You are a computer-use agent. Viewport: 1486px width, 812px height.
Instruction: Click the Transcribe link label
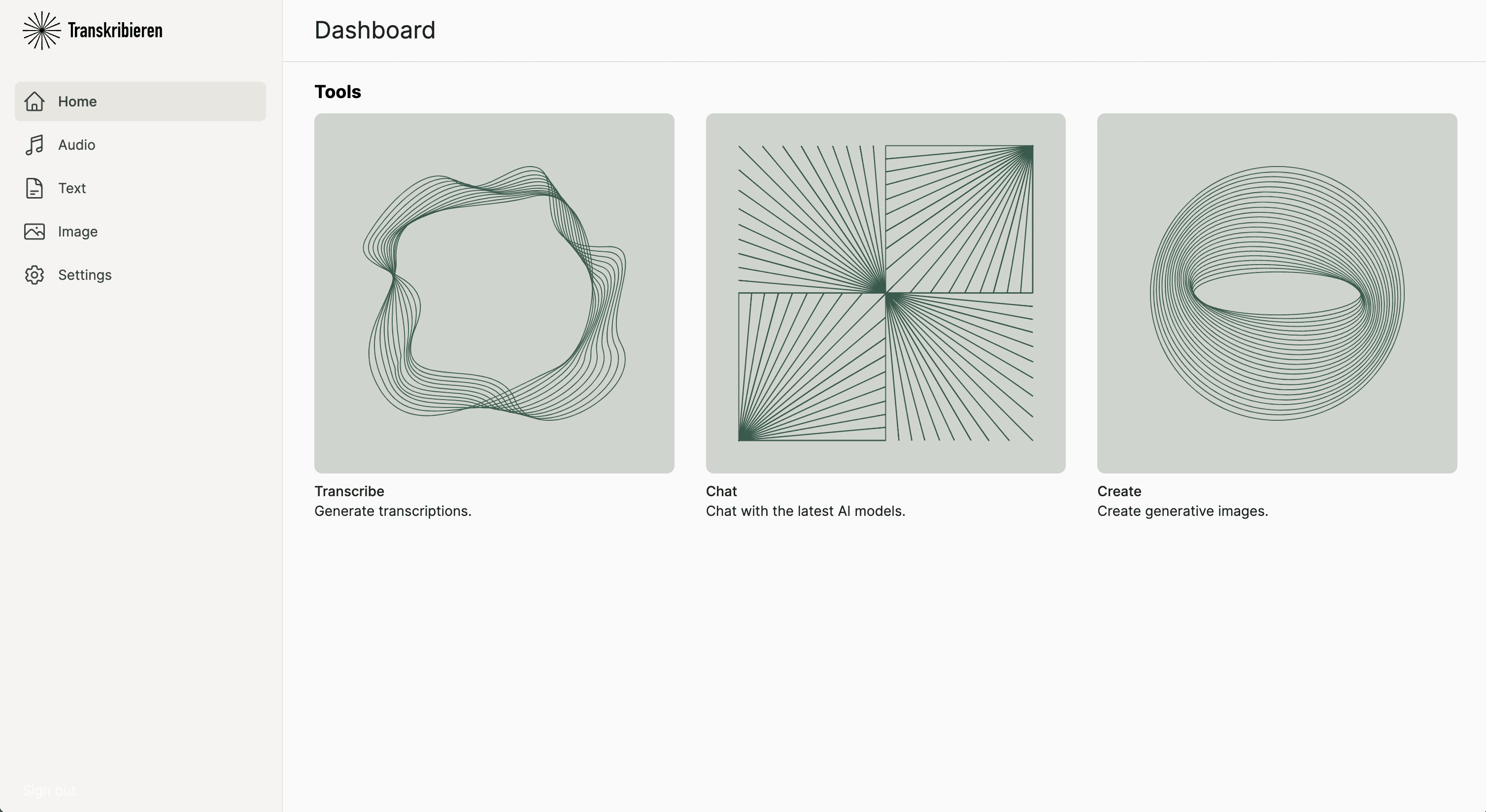pos(349,491)
